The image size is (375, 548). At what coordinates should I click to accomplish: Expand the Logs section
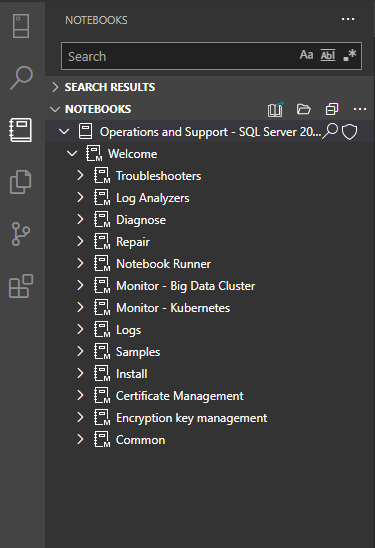pyautogui.click(x=80, y=330)
